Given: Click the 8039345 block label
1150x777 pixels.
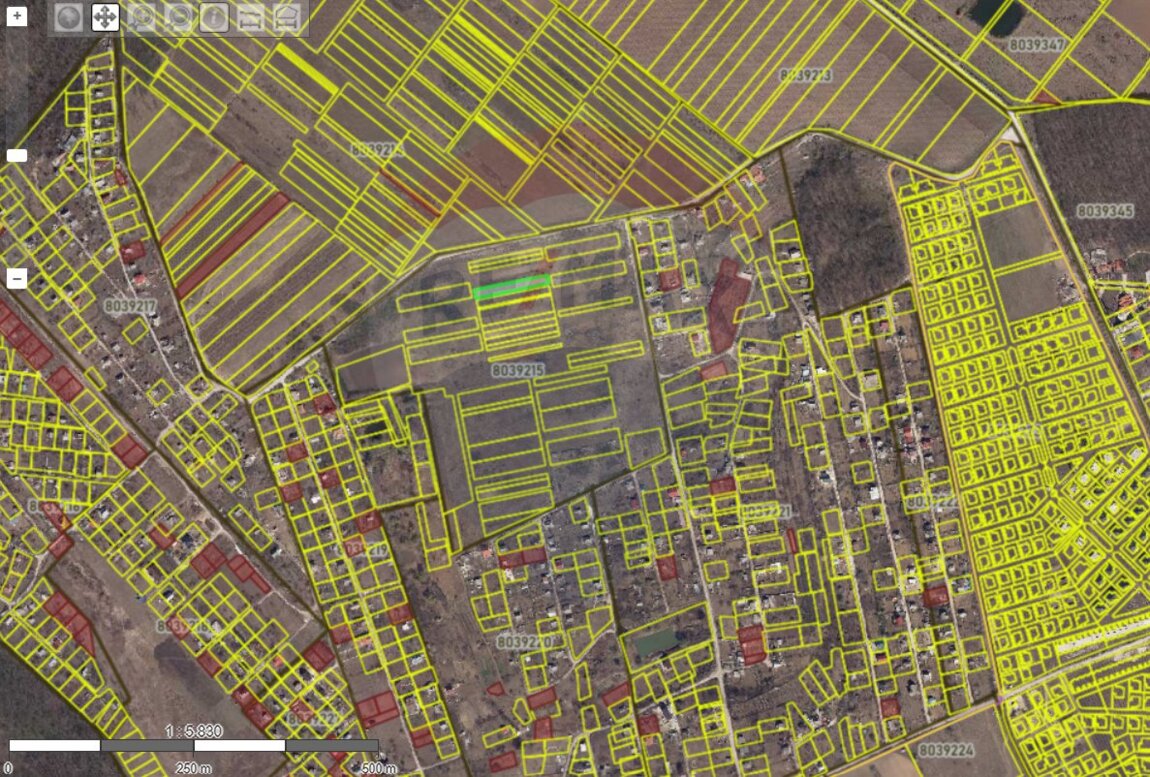Looking at the screenshot, I should click(1105, 211).
